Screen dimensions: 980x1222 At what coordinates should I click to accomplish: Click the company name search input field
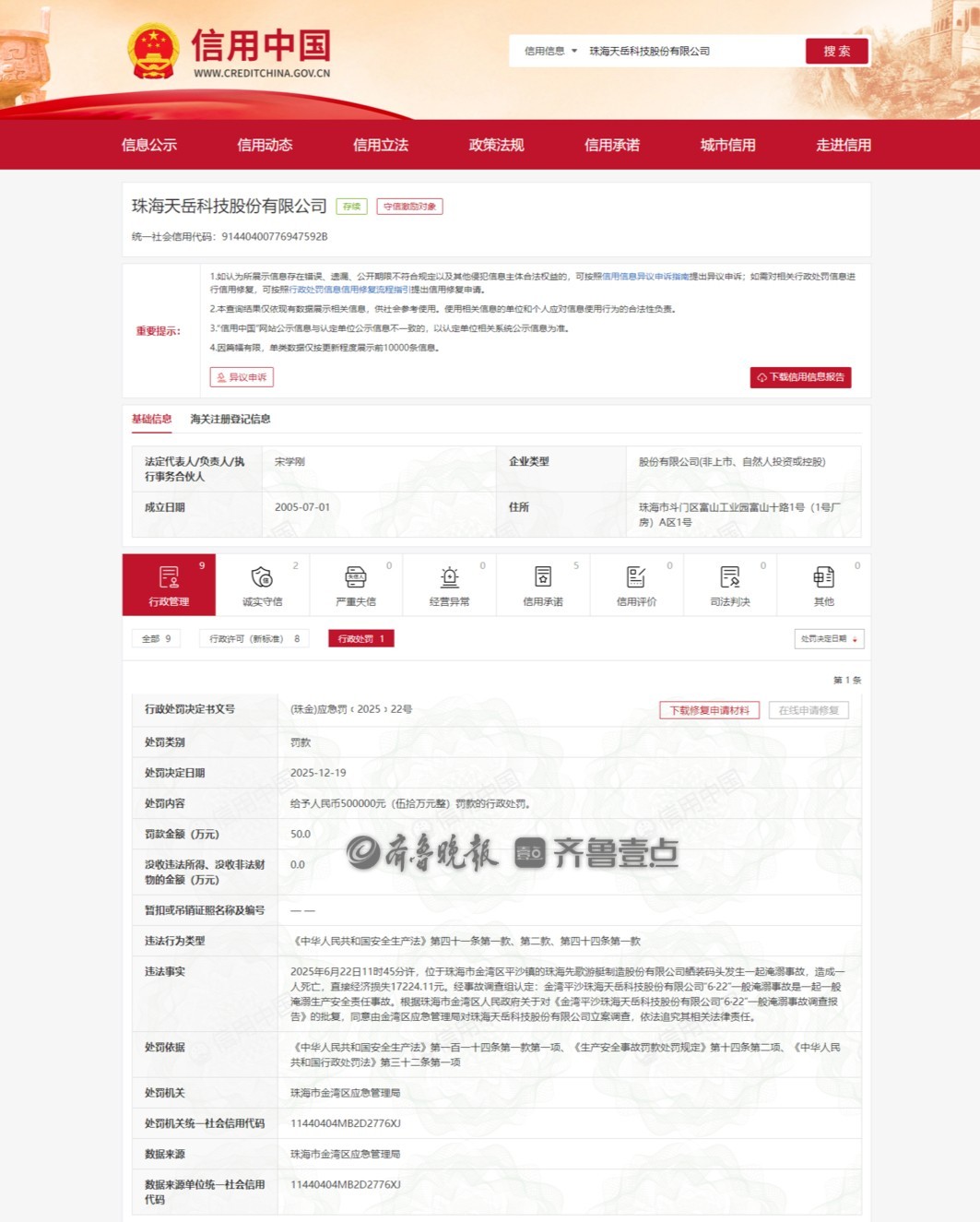pyautogui.click(x=691, y=52)
